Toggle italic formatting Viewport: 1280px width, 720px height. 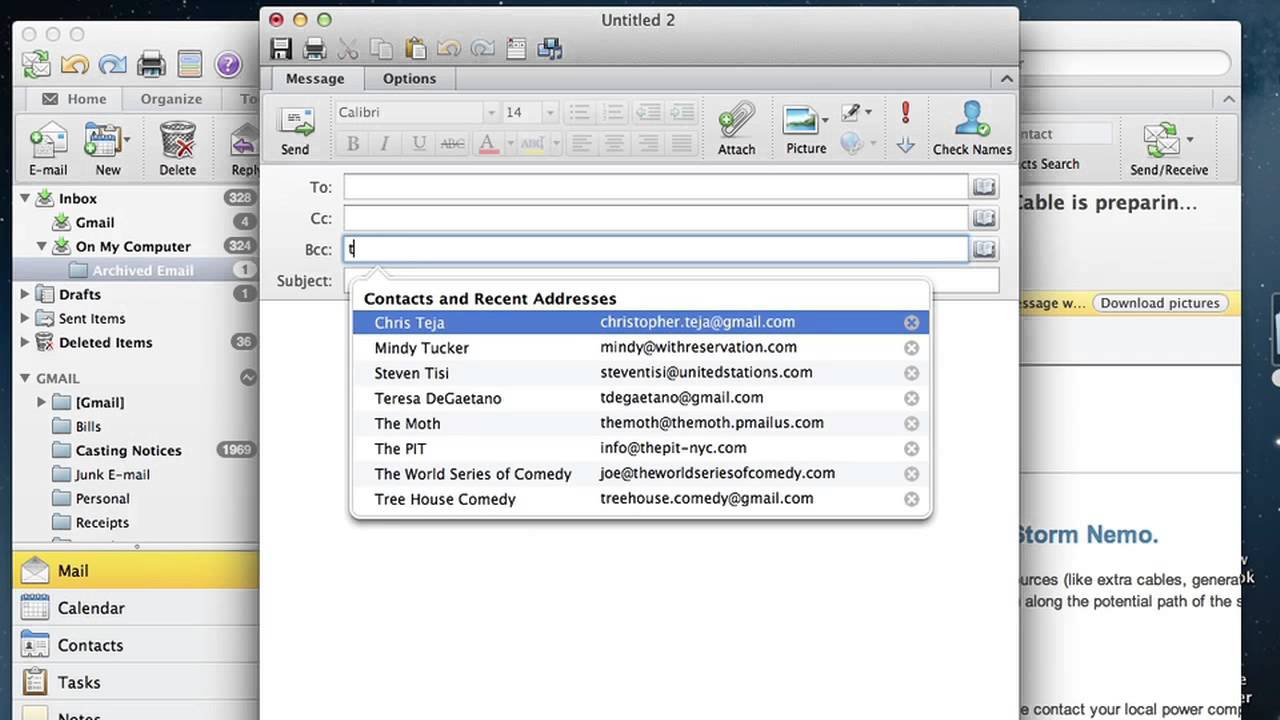coord(385,143)
